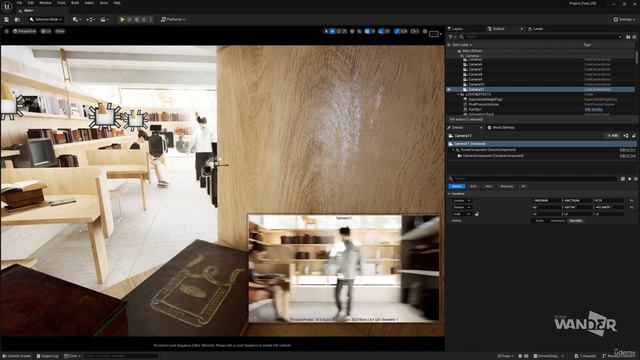
Task: Open camera speed setting in viewport
Action: tap(415, 31)
